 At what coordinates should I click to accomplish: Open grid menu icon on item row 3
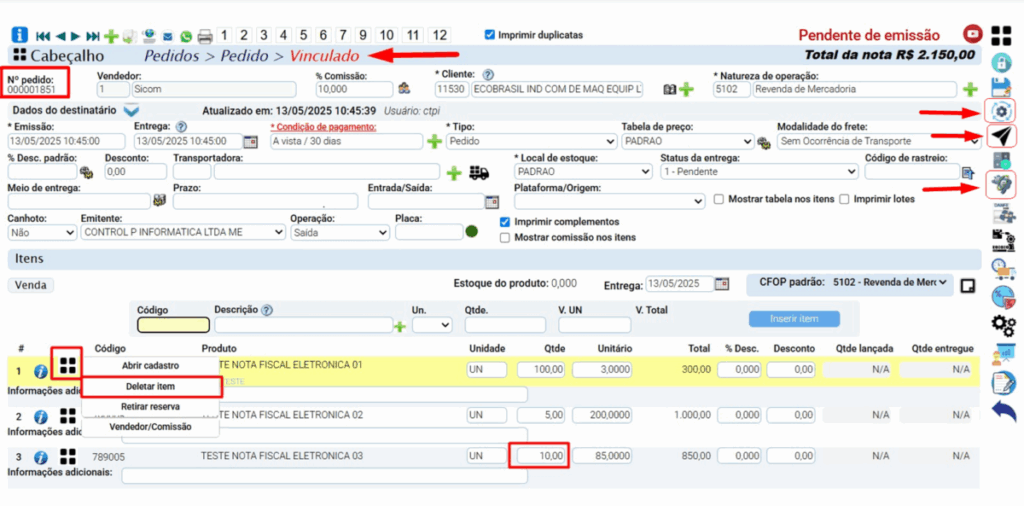tap(67, 456)
